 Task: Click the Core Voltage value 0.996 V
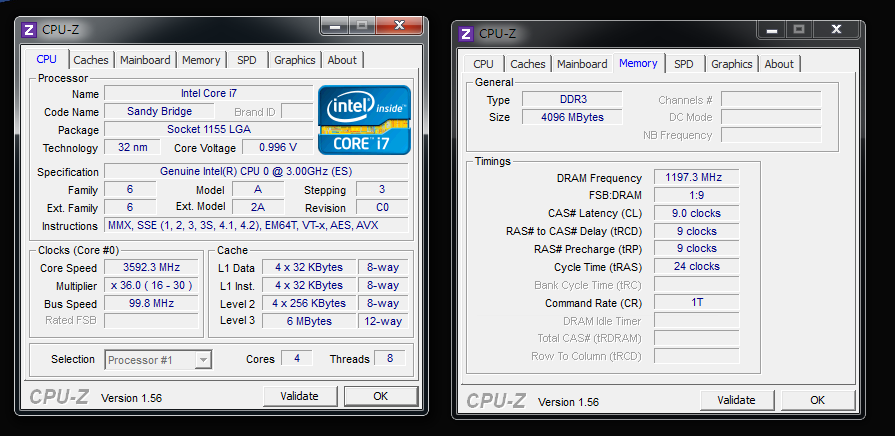point(278,147)
